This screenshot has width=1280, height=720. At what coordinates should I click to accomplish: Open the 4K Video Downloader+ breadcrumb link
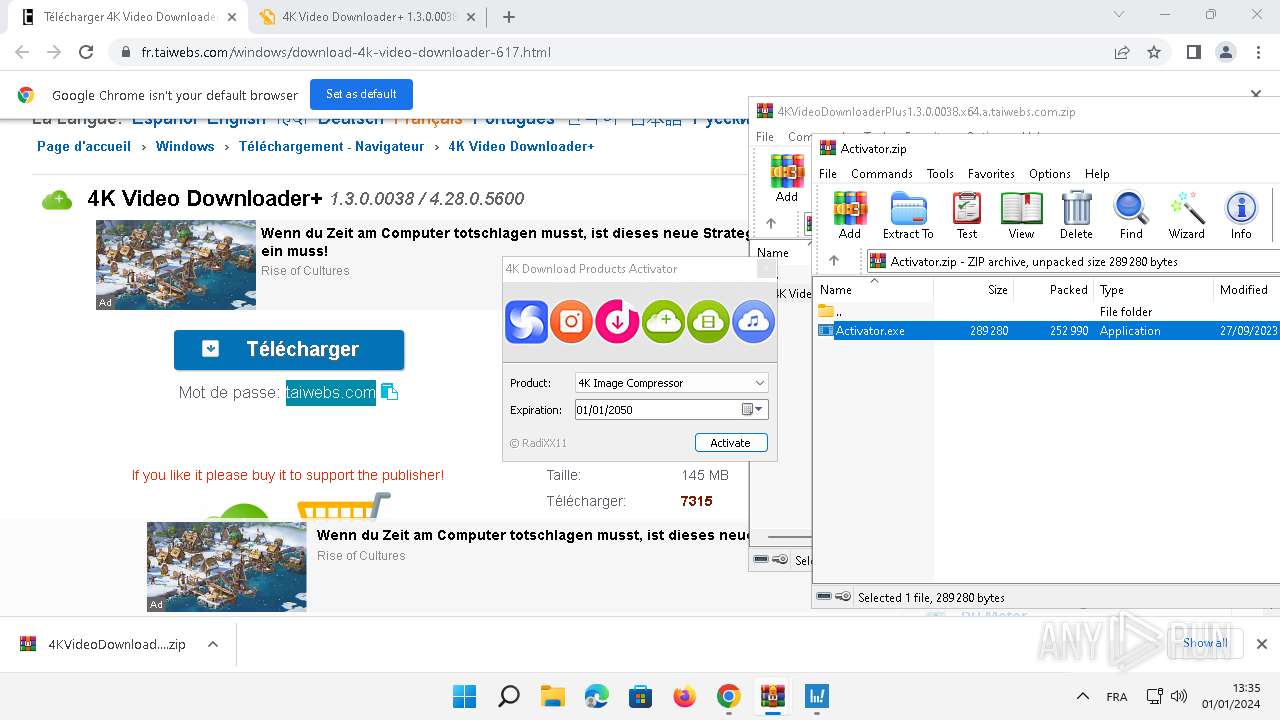521,146
